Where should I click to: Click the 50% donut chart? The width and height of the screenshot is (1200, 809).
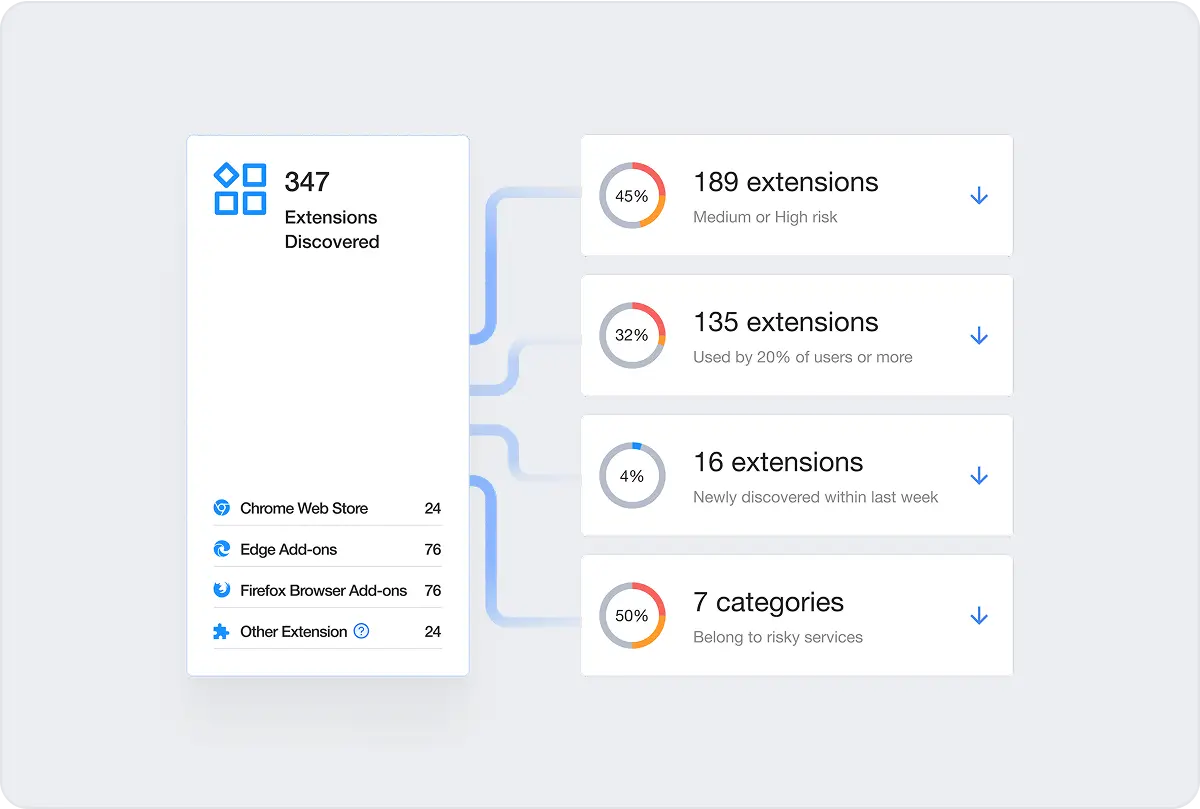coord(632,615)
